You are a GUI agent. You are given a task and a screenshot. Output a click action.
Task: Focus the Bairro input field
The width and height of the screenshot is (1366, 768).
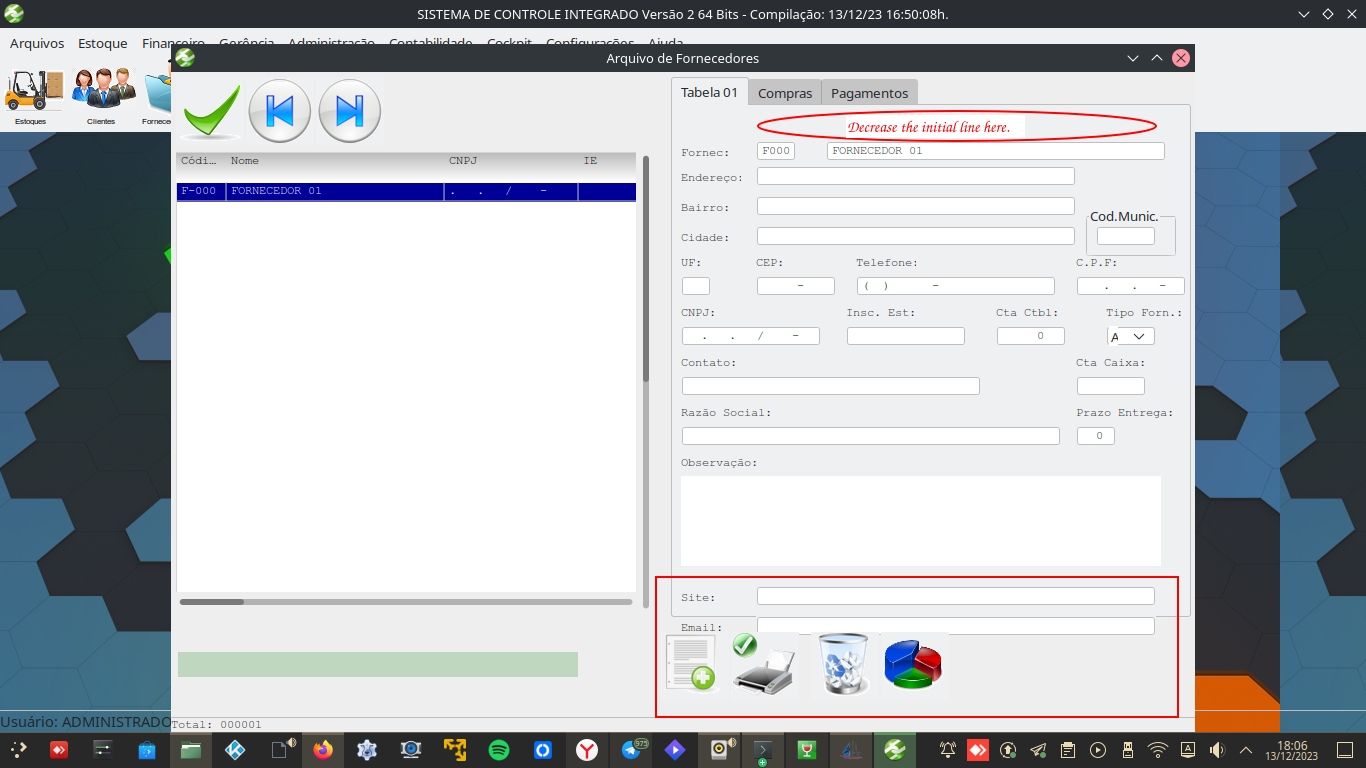pyautogui.click(x=916, y=206)
